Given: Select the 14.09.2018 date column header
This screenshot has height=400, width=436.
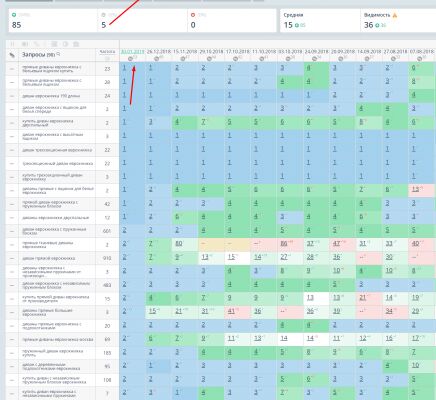Looking at the screenshot, I should click(369, 52).
